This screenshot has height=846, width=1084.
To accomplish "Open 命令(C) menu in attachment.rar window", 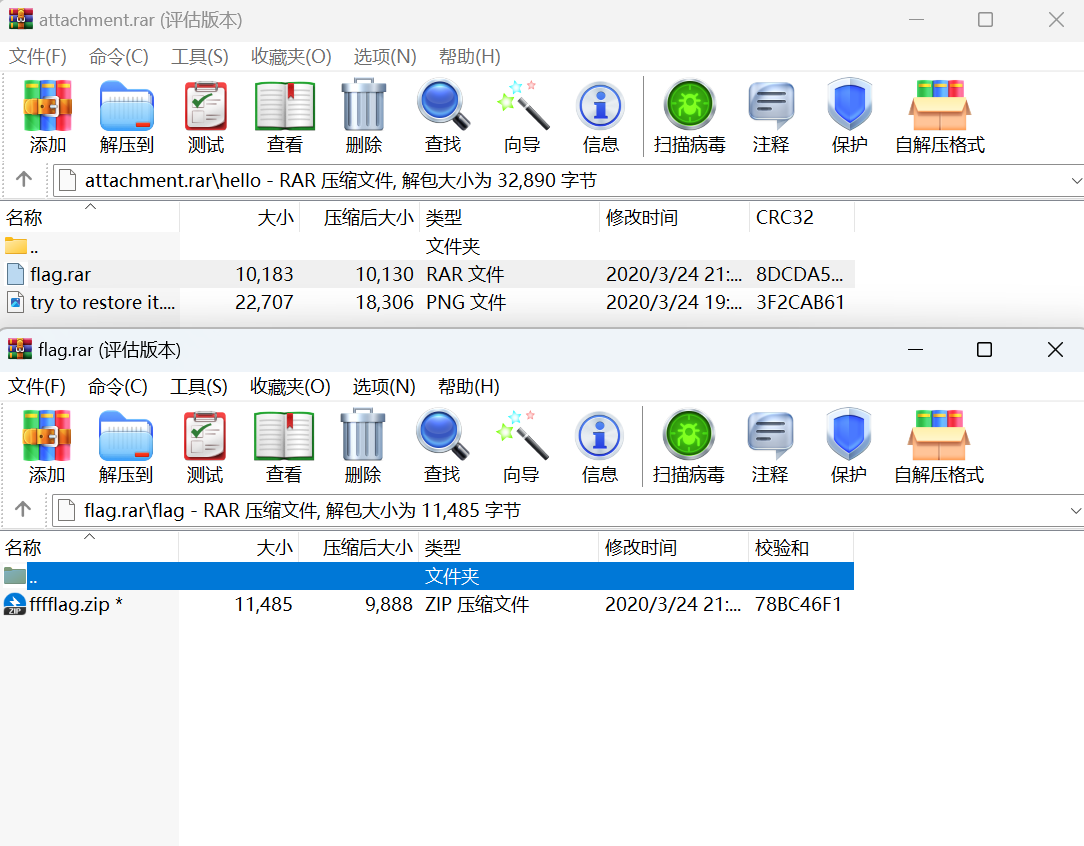I will coord(119,57).
